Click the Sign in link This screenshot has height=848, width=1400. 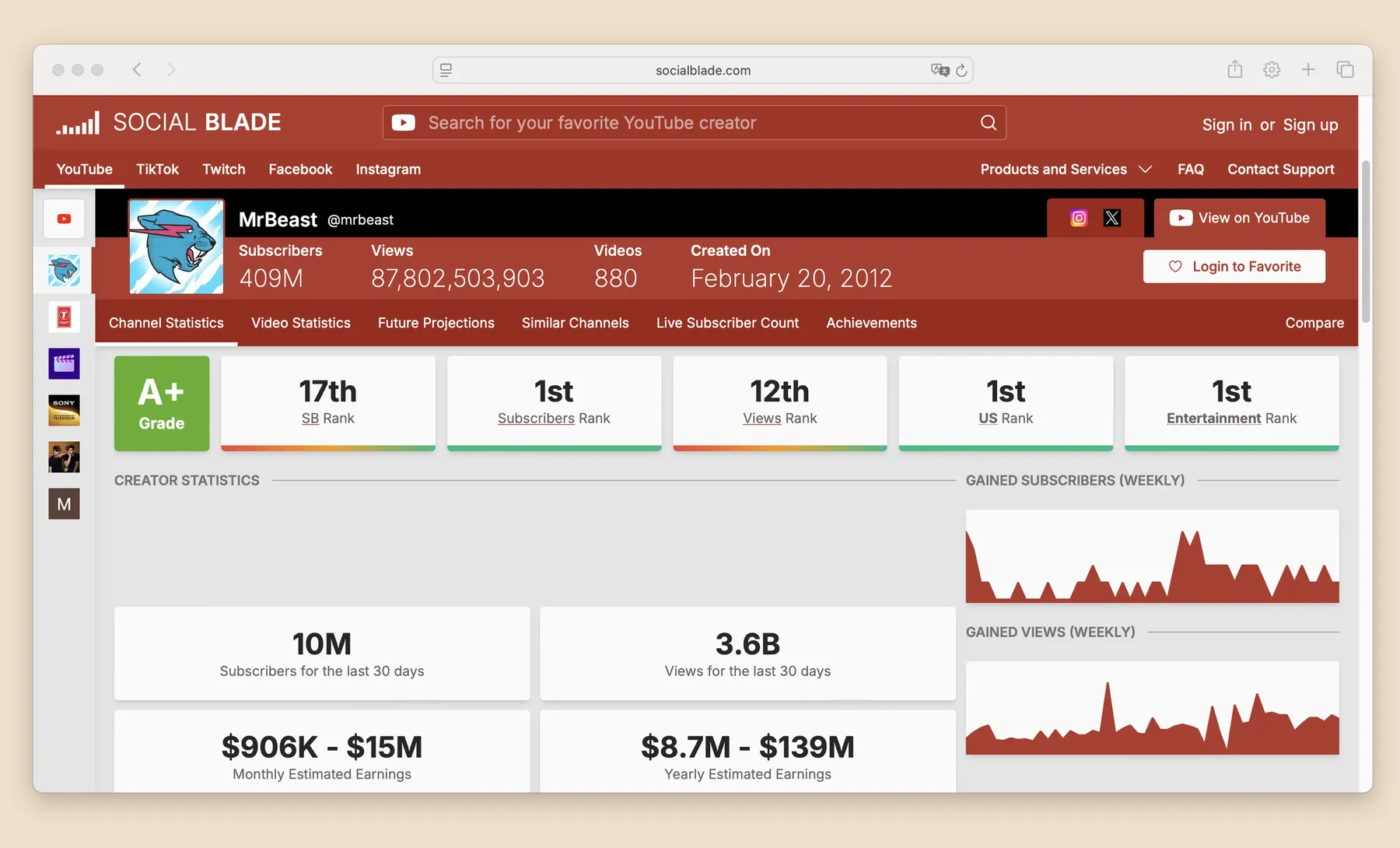pyautogui.click(x=1227, y=124)
